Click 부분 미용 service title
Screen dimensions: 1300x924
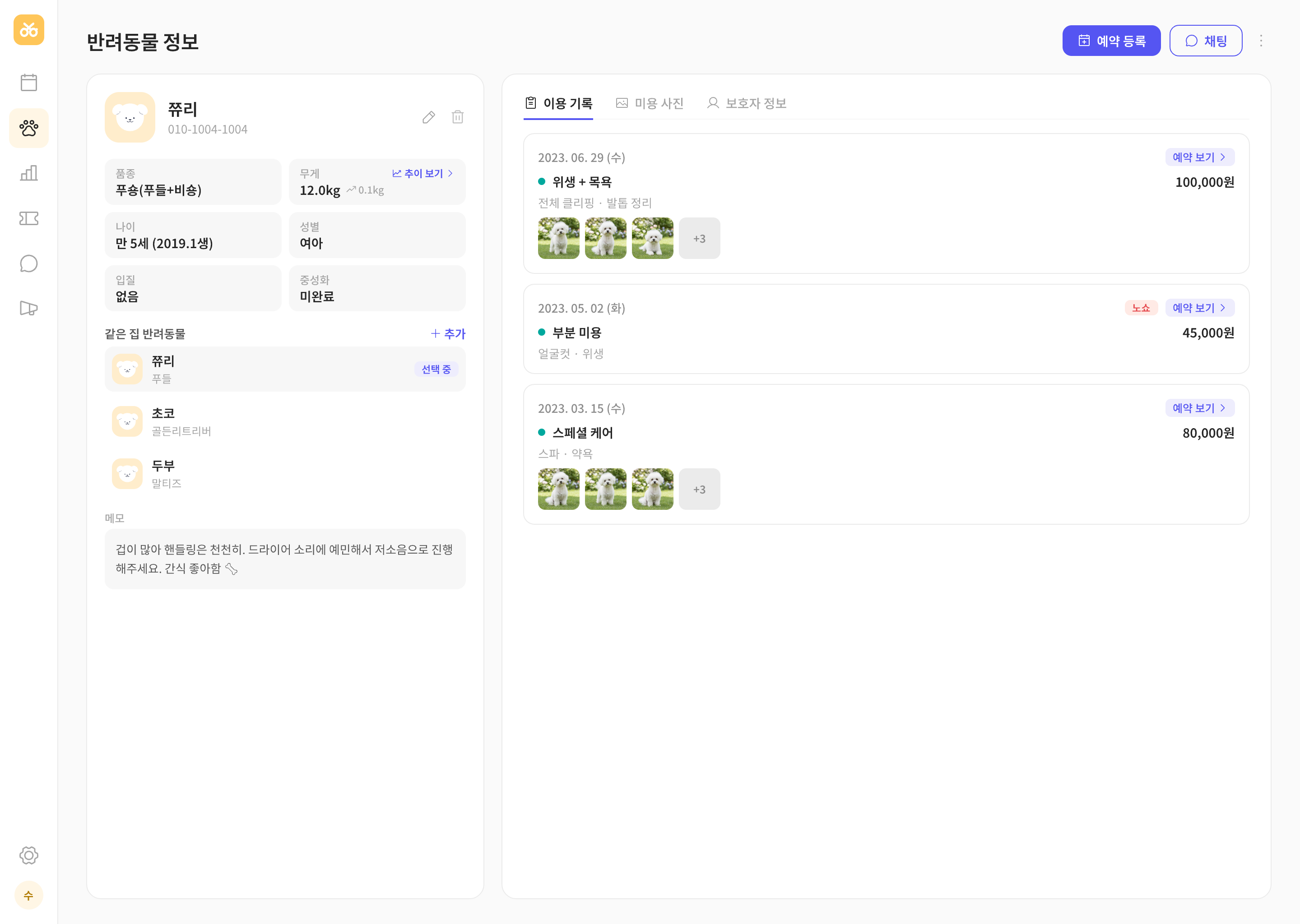click(576, 333)
